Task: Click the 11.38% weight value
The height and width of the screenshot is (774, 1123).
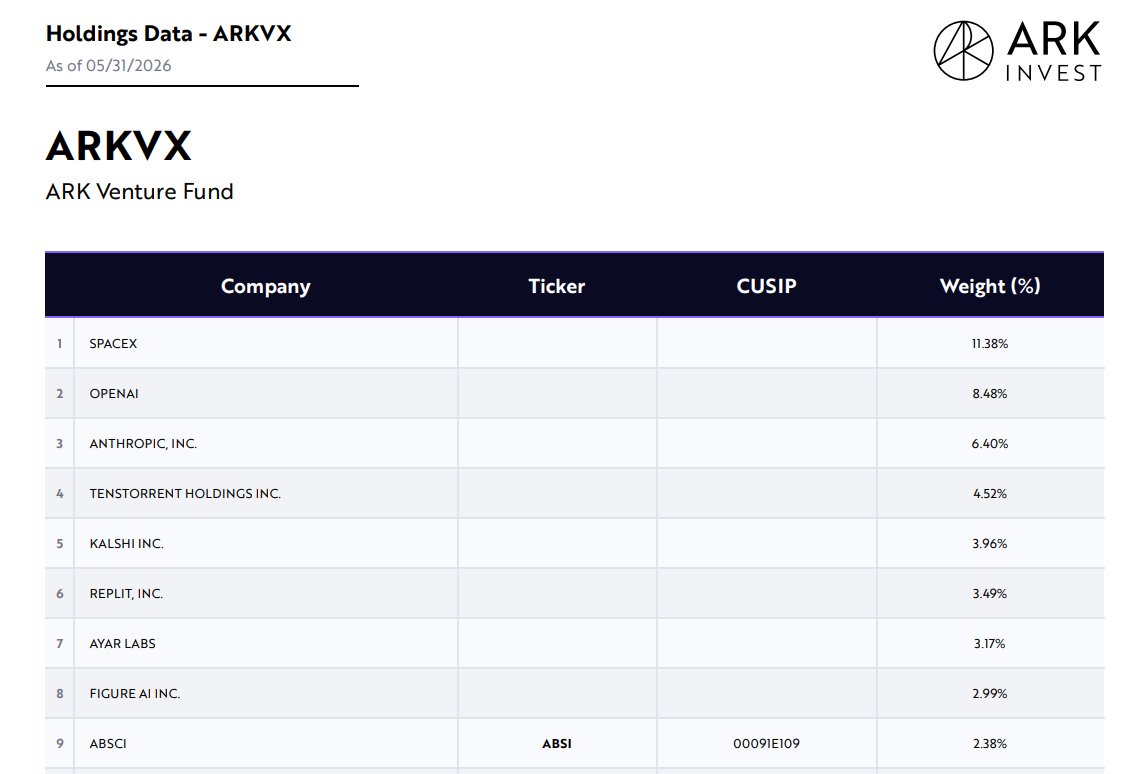Action: [x=990, y=344]
